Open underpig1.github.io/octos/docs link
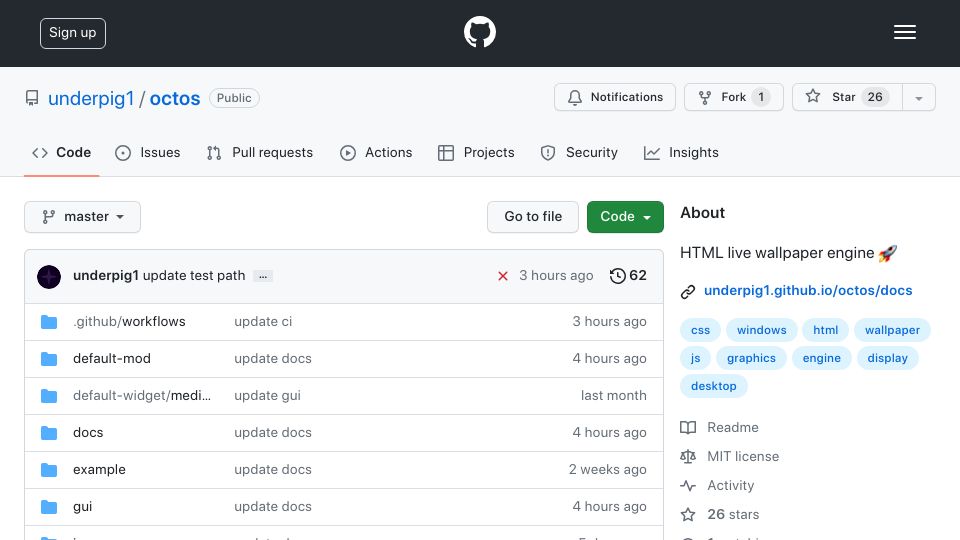The width and height of the screenshot is (960, 540). pos(808,290)
